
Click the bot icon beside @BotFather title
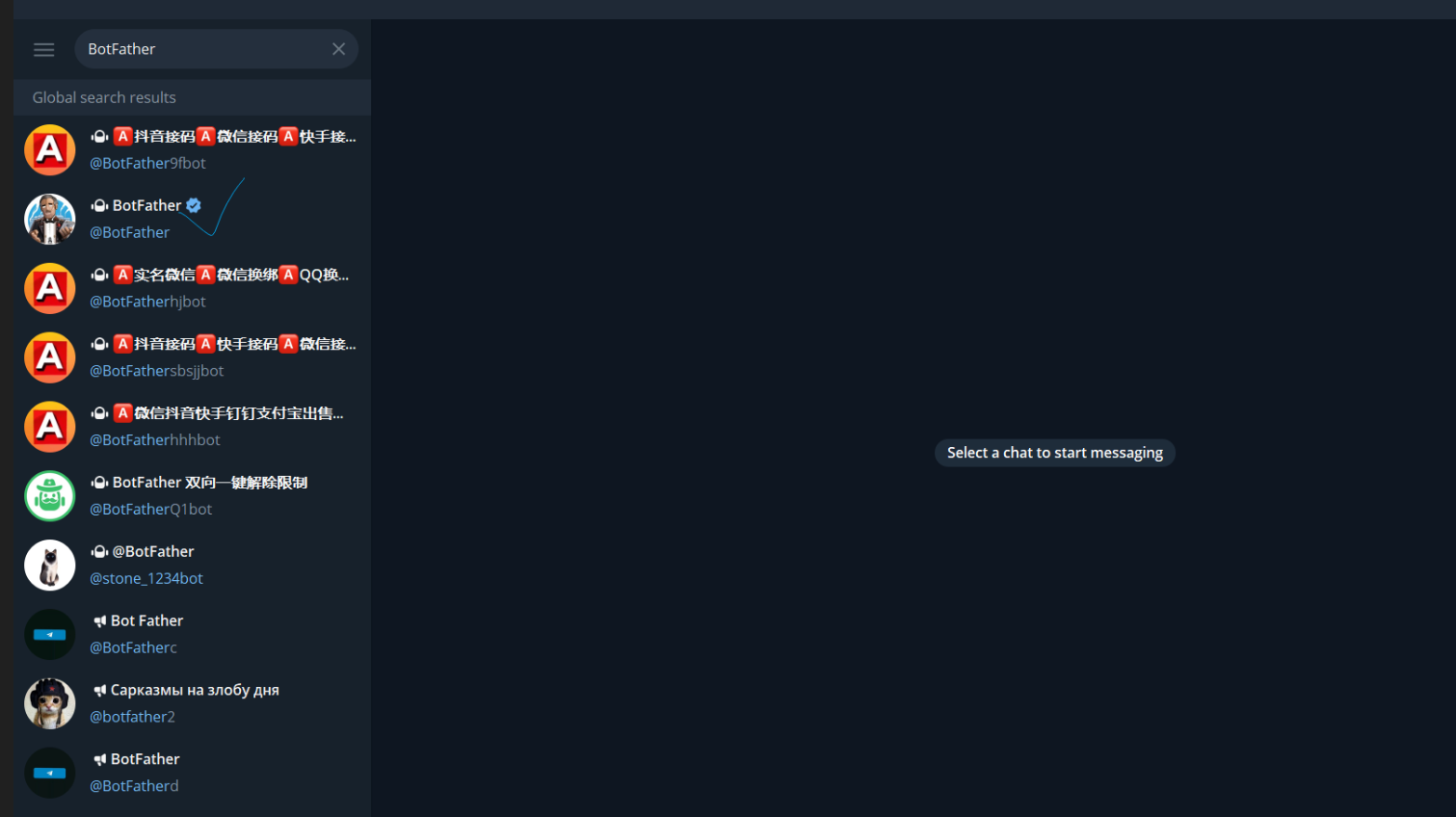click(x=99, y=552)
